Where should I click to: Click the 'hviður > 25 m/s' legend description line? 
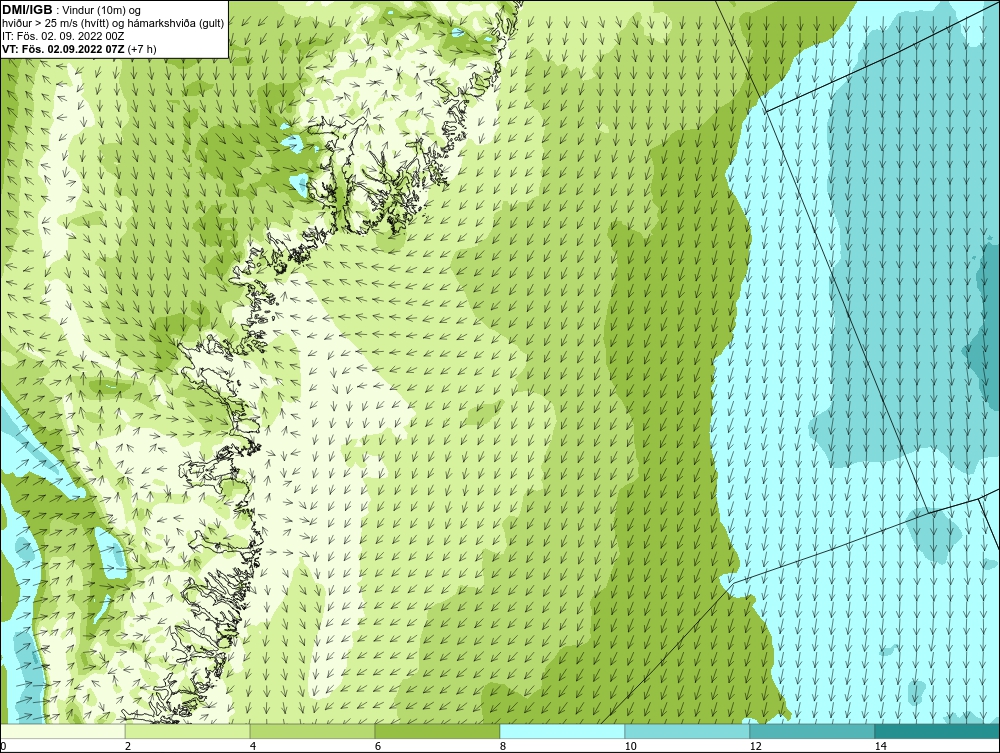pos(113,23)
